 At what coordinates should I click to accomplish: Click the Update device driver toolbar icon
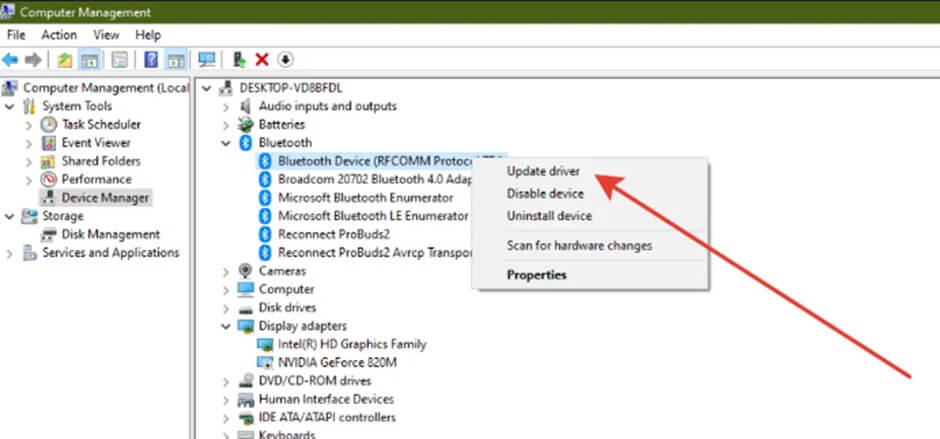coord(240,59)
